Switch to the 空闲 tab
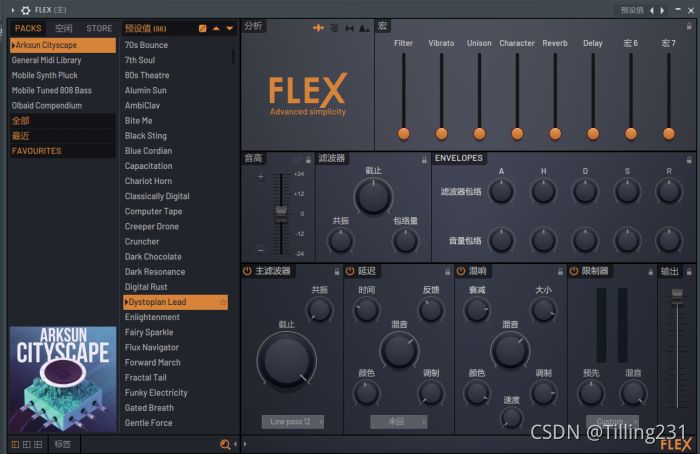This screenshot has width=700, height=454. (63, 29)
